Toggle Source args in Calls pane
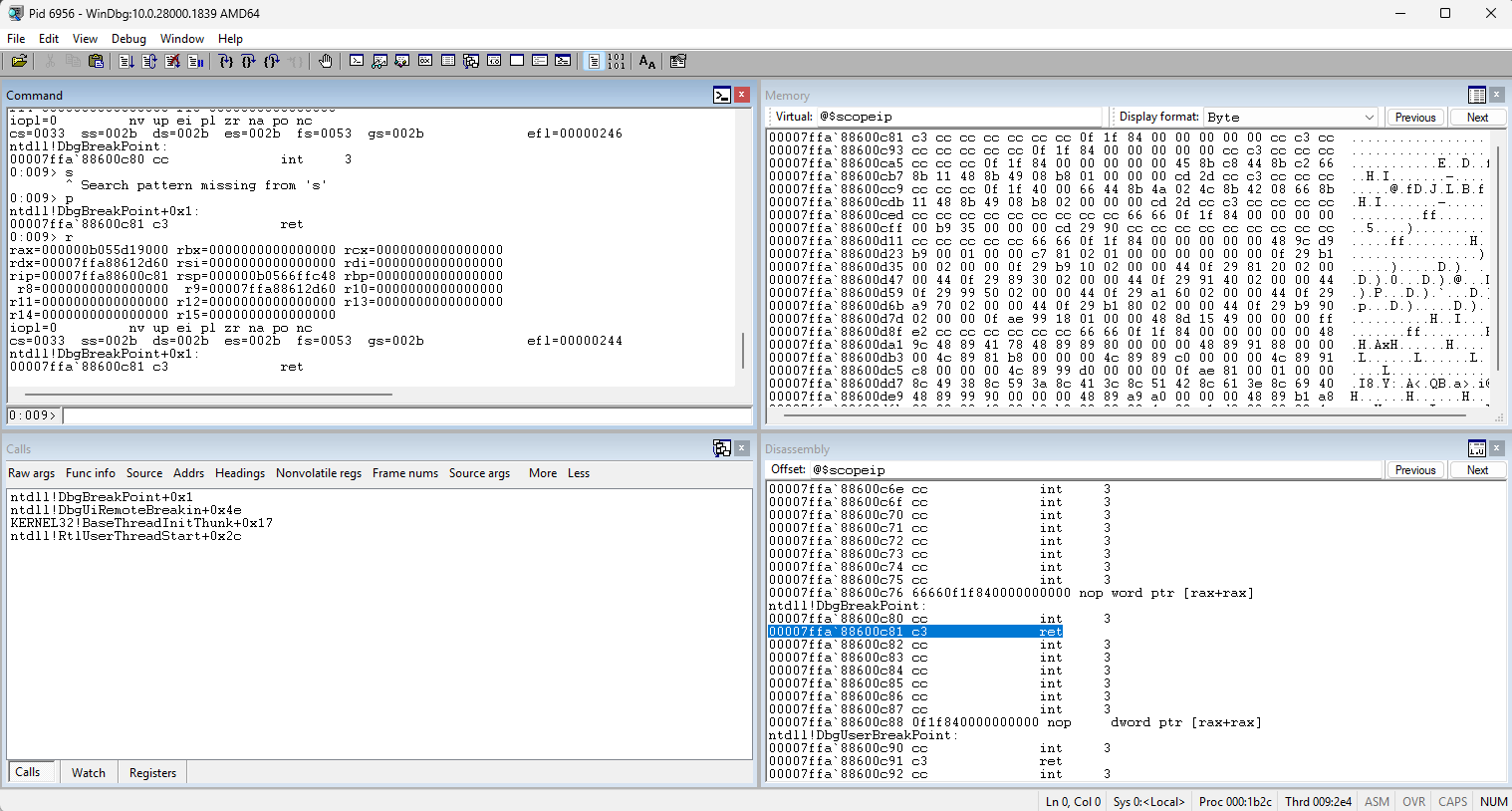 point(479,473)
